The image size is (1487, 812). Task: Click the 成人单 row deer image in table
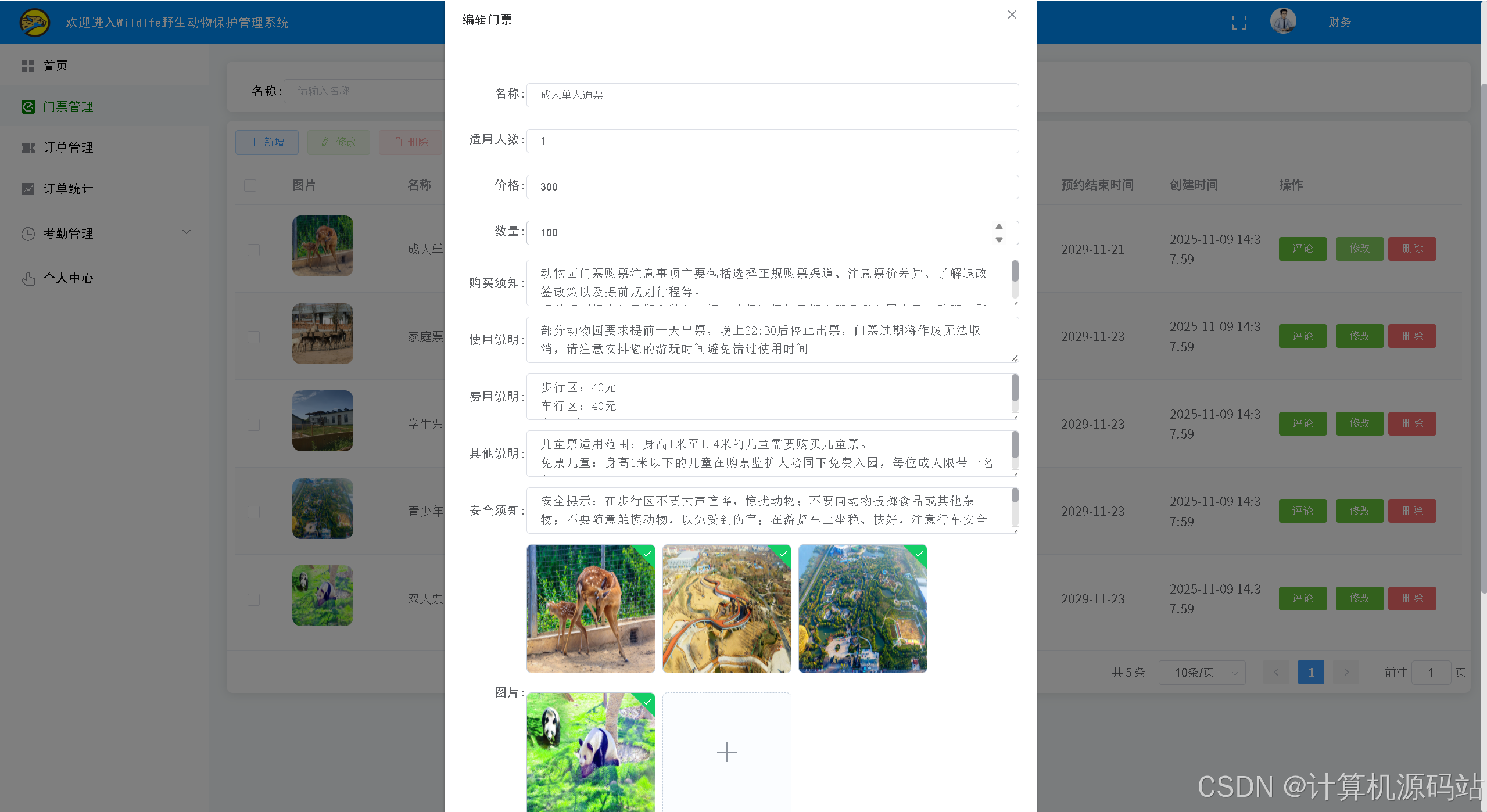pos(323,246)
